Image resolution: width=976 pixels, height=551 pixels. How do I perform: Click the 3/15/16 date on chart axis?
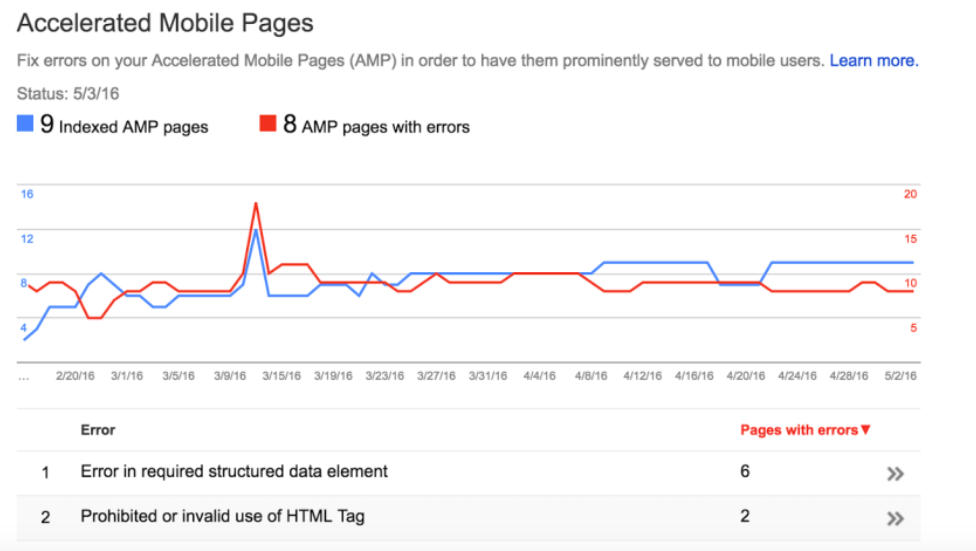[x=281, y=376]
